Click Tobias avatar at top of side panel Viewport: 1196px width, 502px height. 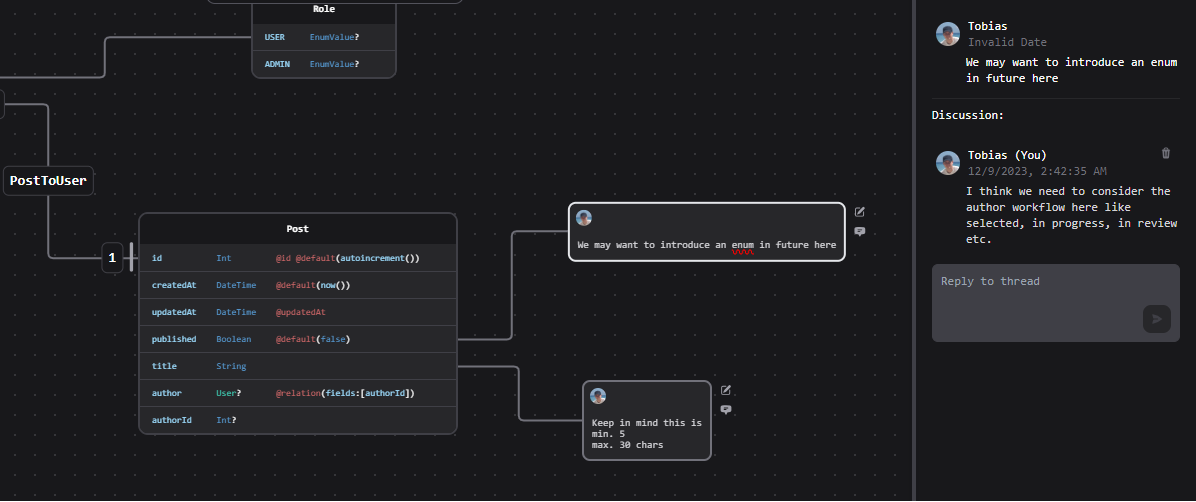tap(948, 34)
